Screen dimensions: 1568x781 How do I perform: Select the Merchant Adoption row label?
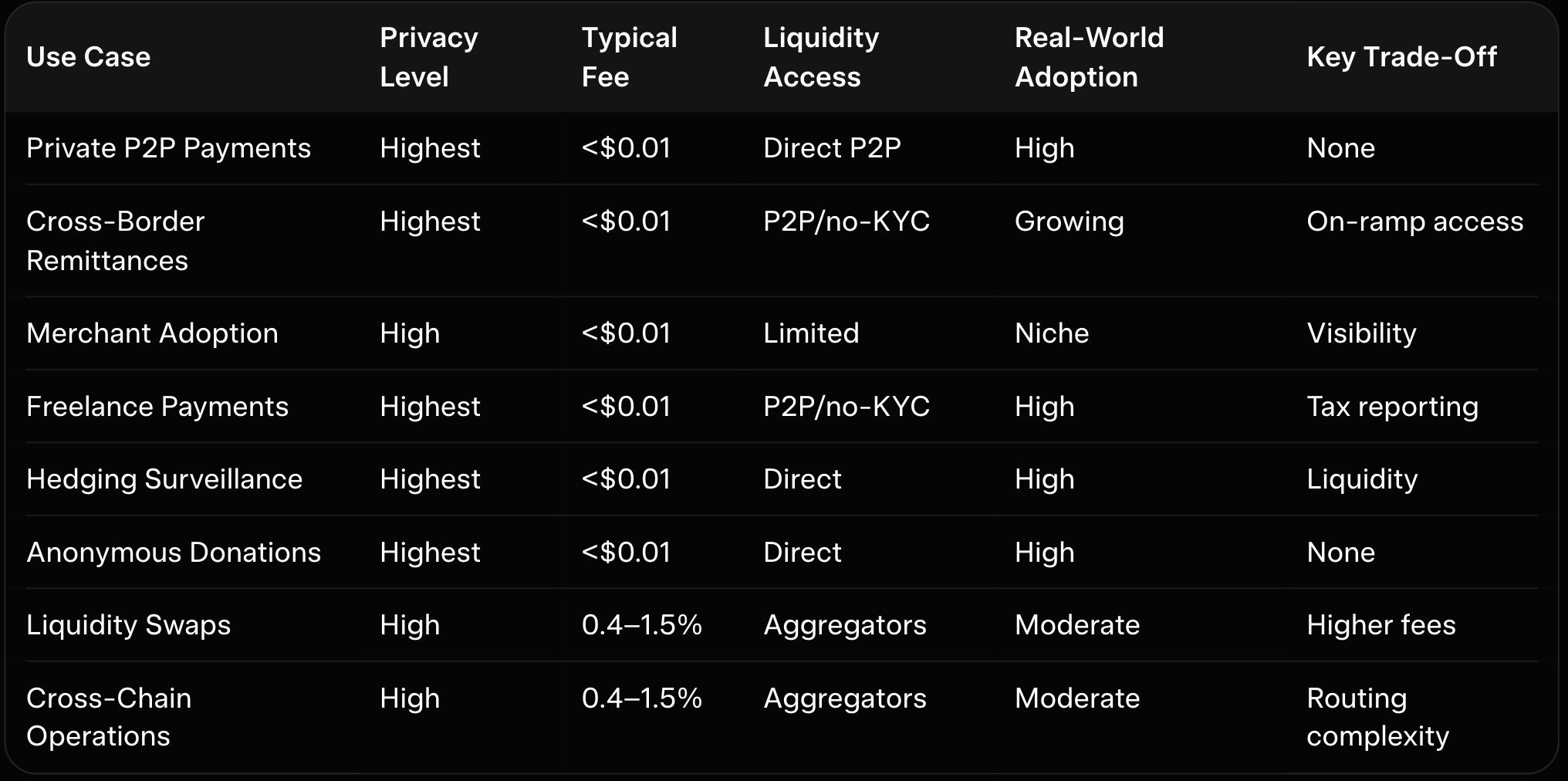click(152, 333)
